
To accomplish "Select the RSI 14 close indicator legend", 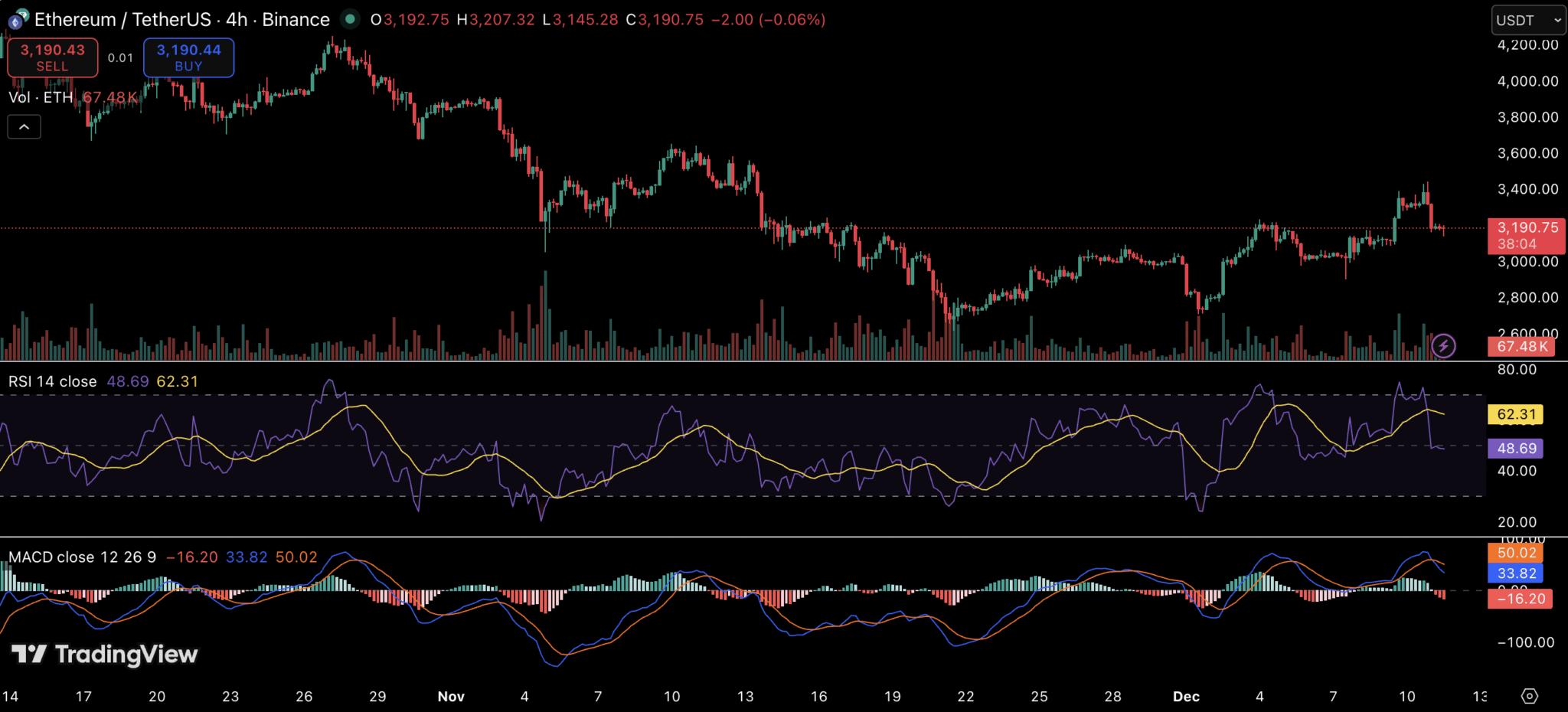I will (53, 381).
